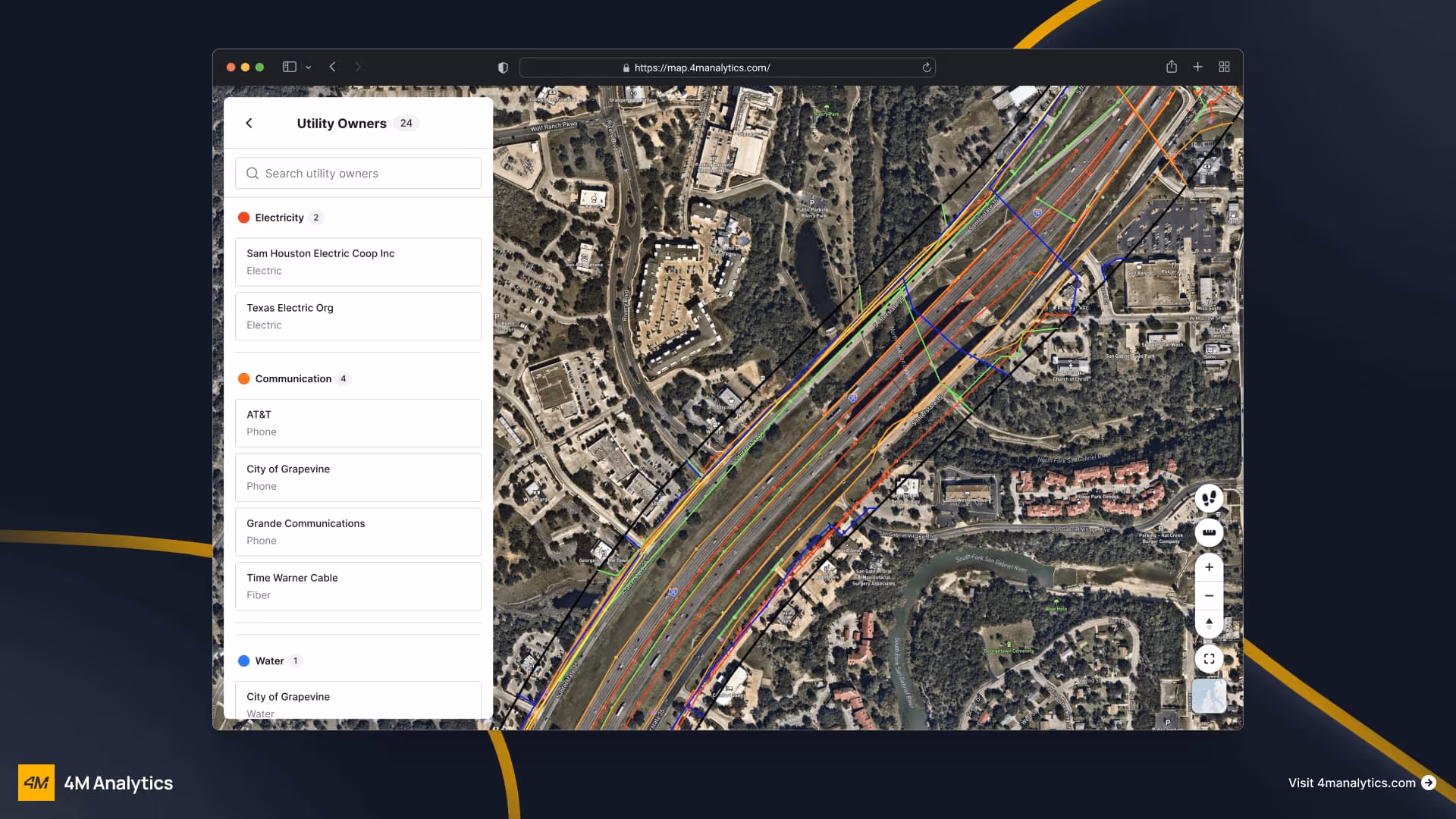The image size is (1456, 819).
Task: Focus the URL address bar
Action: click(x=727, y=67)
